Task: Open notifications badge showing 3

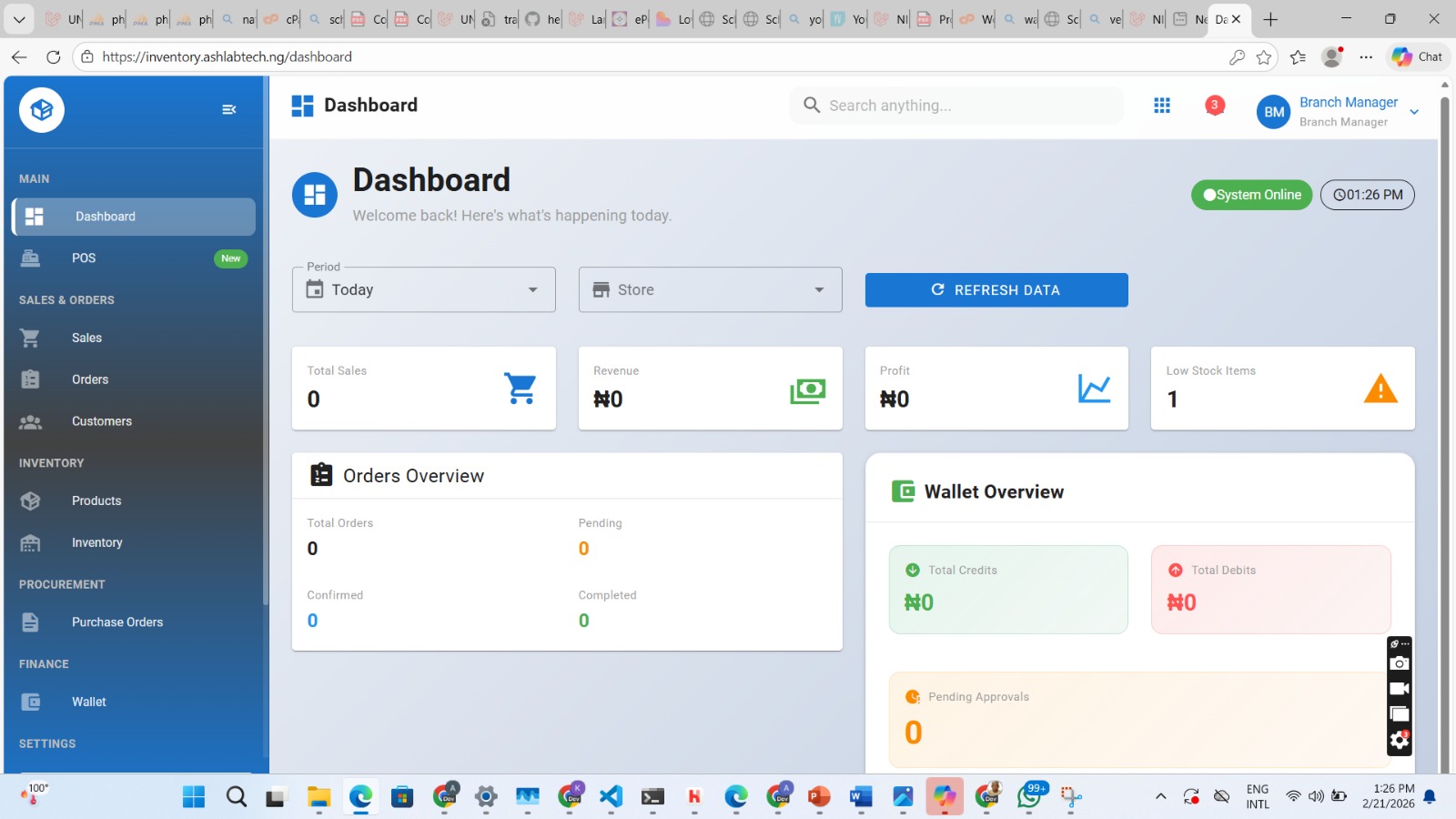Action: click(1214, 106)
